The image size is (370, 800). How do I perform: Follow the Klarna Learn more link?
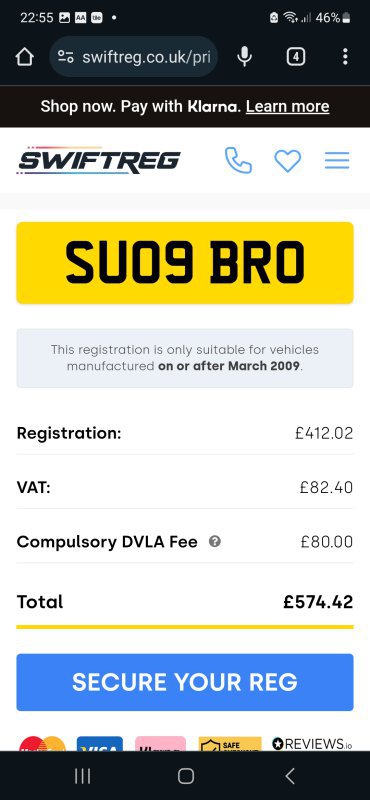pos(287,106)
